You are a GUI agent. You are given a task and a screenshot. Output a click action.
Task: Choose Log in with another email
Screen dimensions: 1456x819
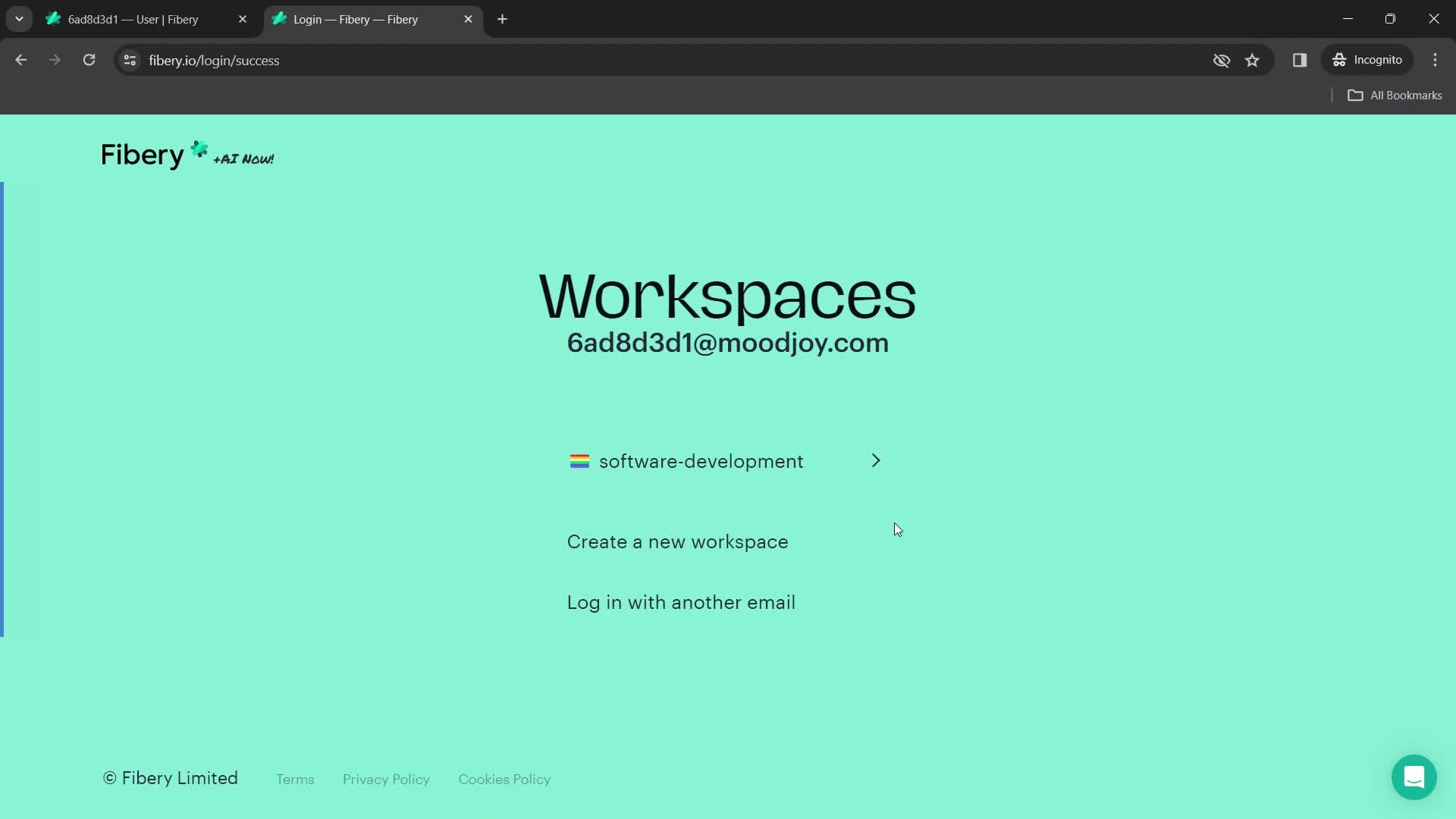click(681, 602)
